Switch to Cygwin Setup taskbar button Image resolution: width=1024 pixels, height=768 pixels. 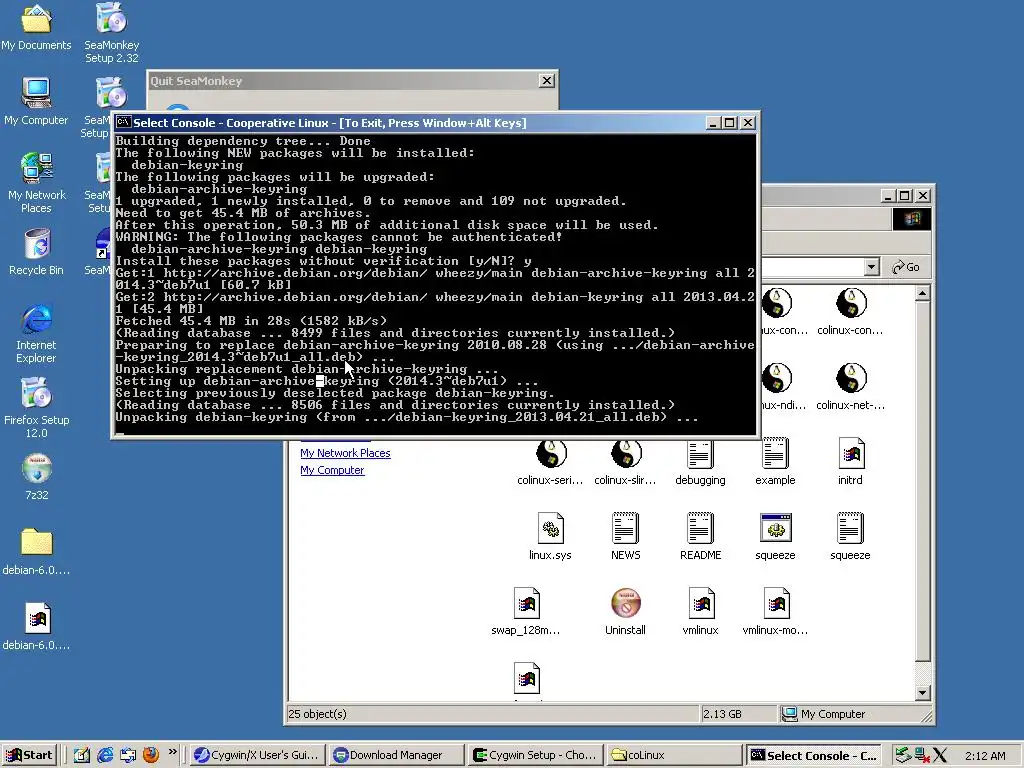tap(534, 756)
